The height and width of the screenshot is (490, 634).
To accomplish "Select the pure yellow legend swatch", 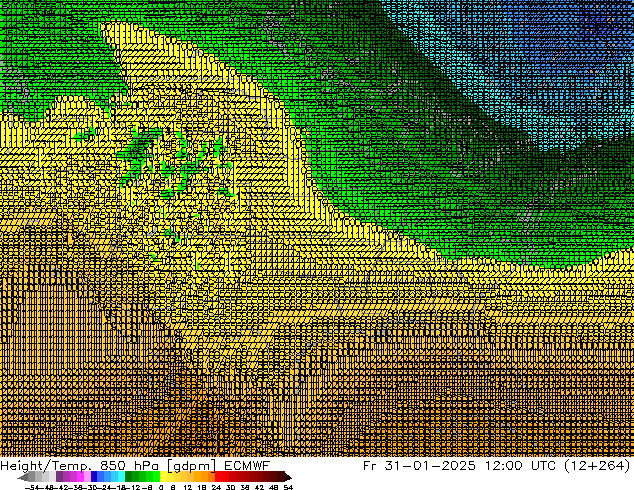I will [163, 477].
